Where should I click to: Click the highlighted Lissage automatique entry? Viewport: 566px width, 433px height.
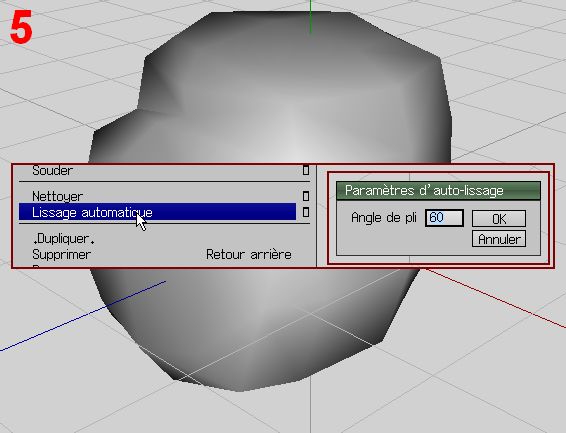click(x=157, y=212)
